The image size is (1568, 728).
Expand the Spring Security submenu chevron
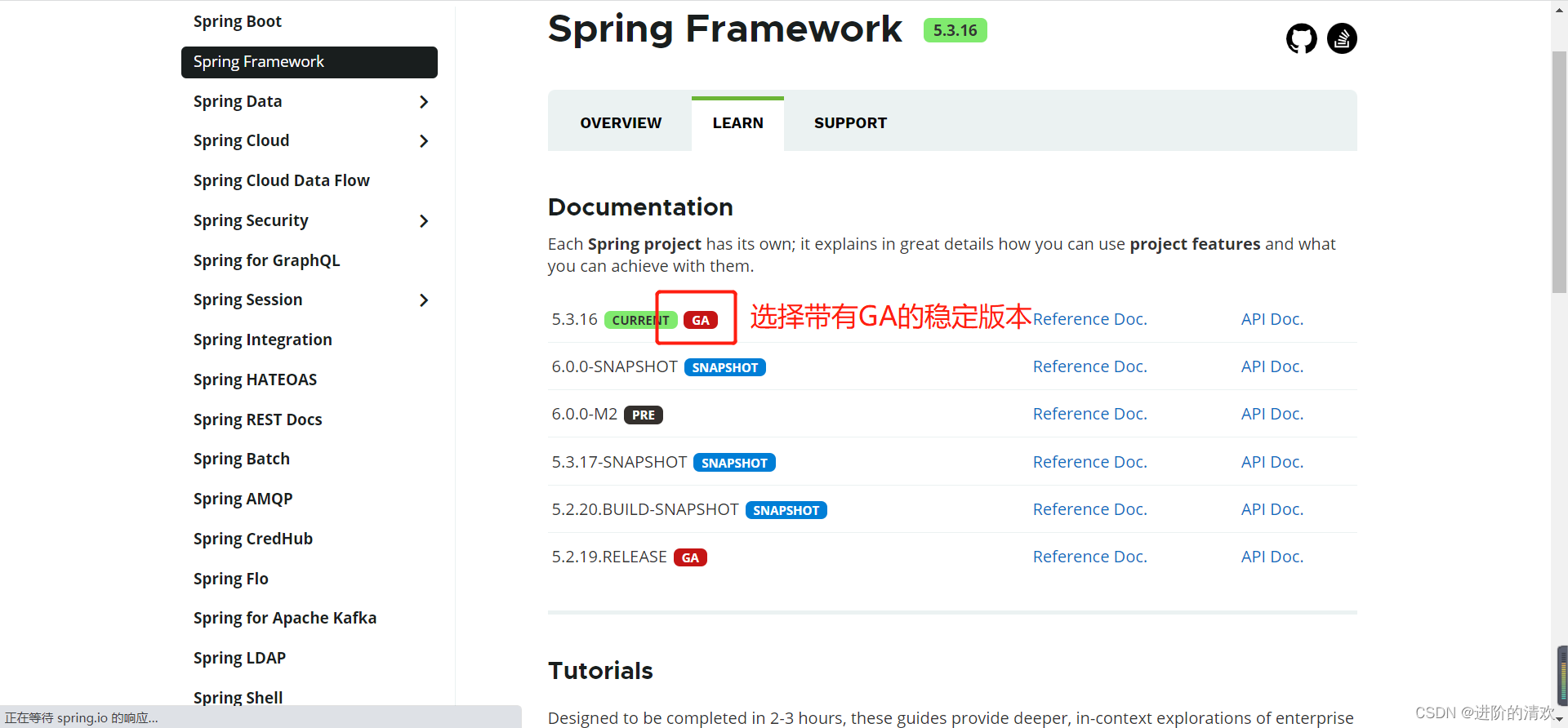coord(424,221)
